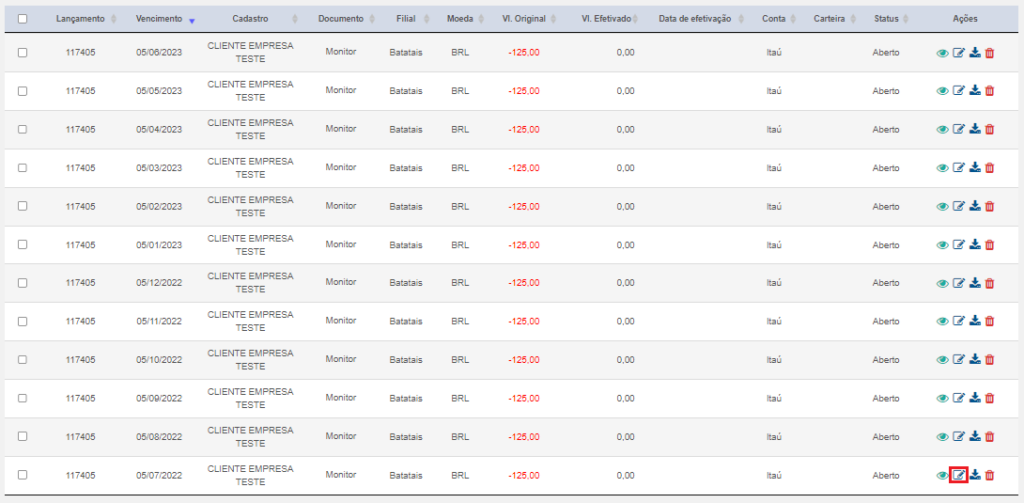Edit the entry due 05/06/2023

tap(959, 54)
